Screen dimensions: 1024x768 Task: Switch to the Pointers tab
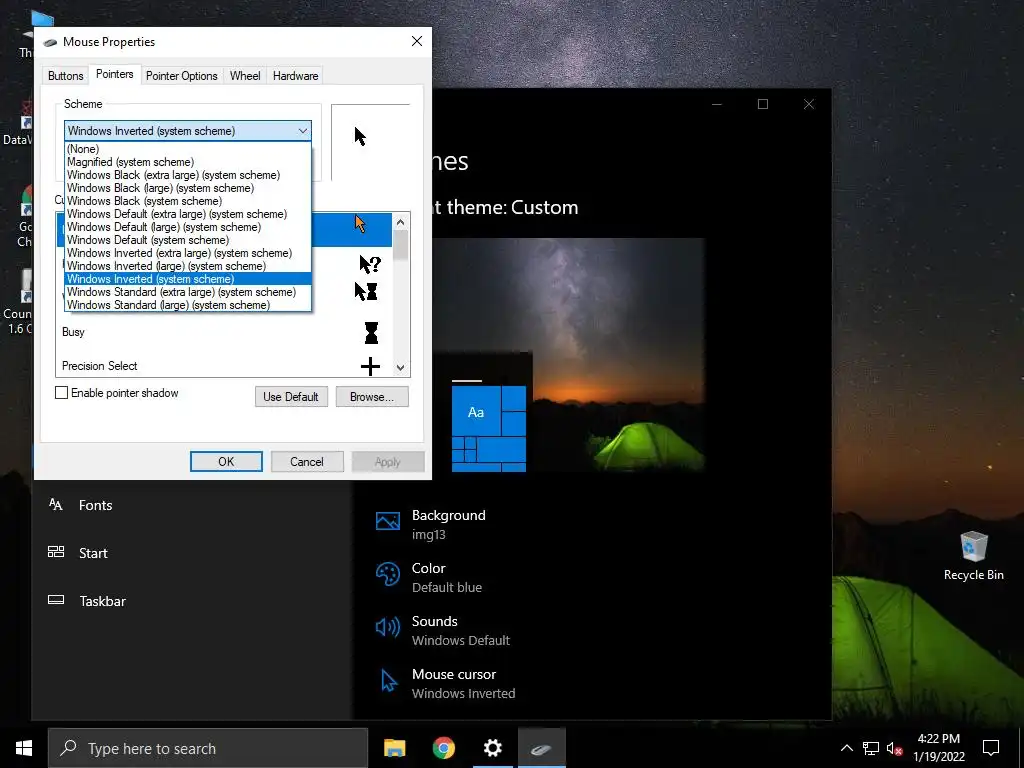pos(114,74)
